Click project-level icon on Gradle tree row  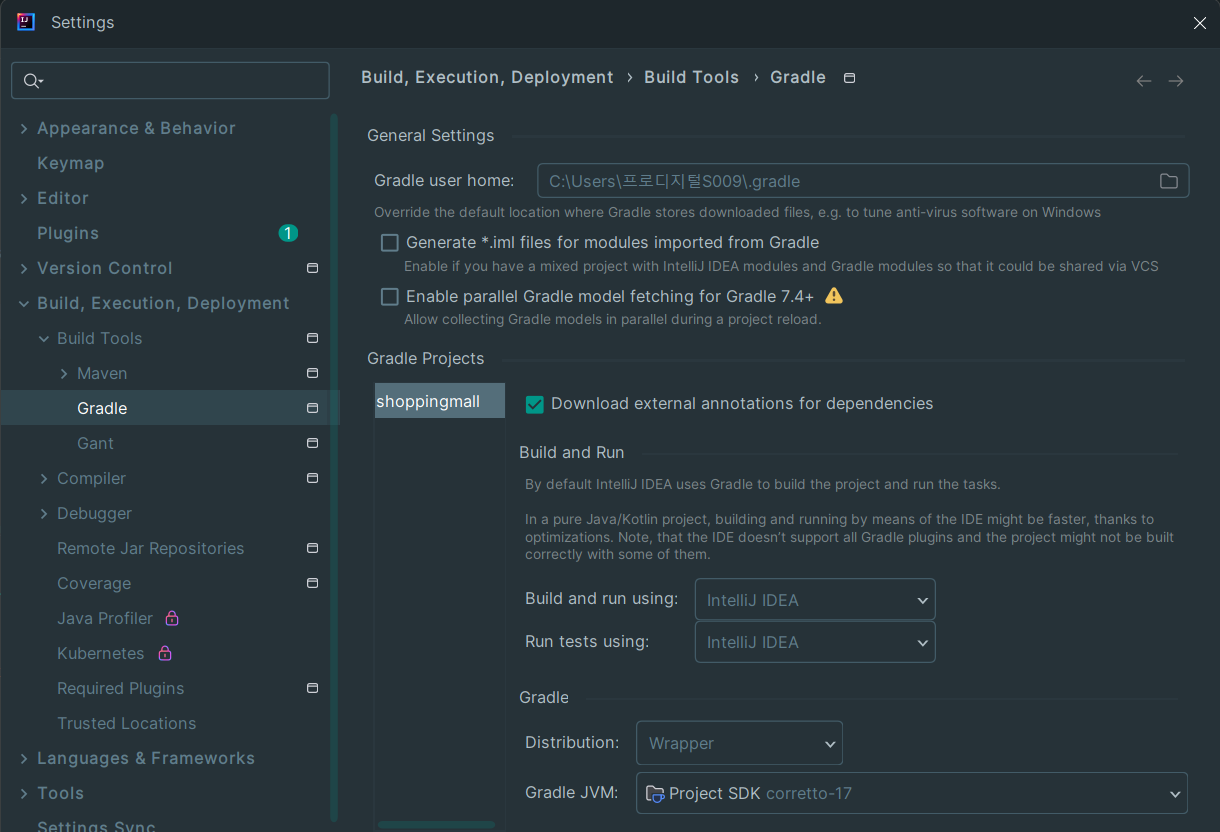click(x=312, y=408)
